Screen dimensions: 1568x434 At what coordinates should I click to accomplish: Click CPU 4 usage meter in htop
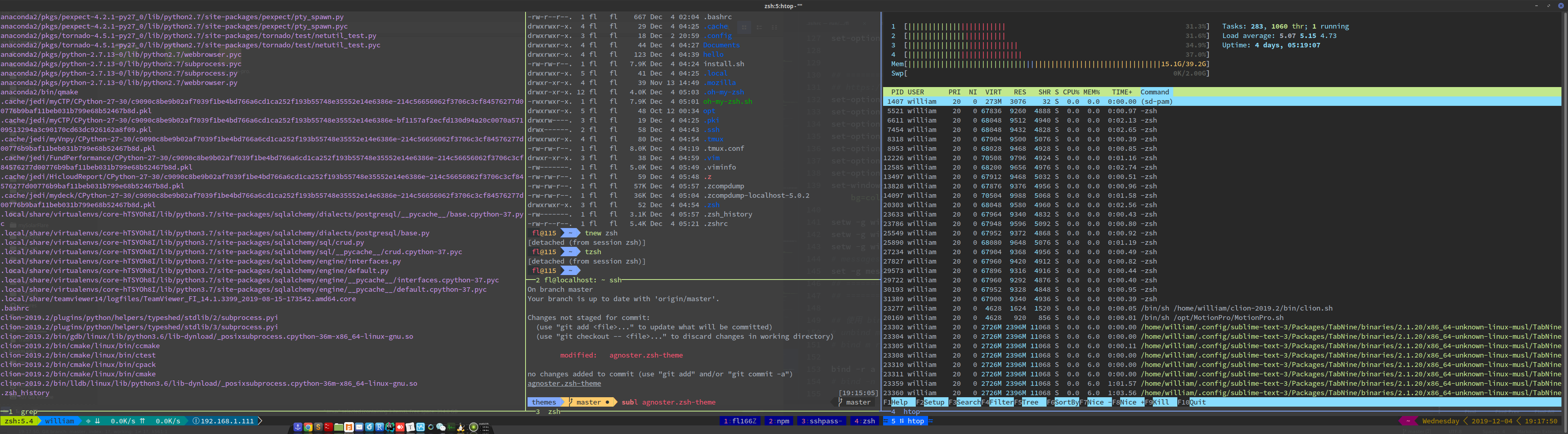(1050, 54)
